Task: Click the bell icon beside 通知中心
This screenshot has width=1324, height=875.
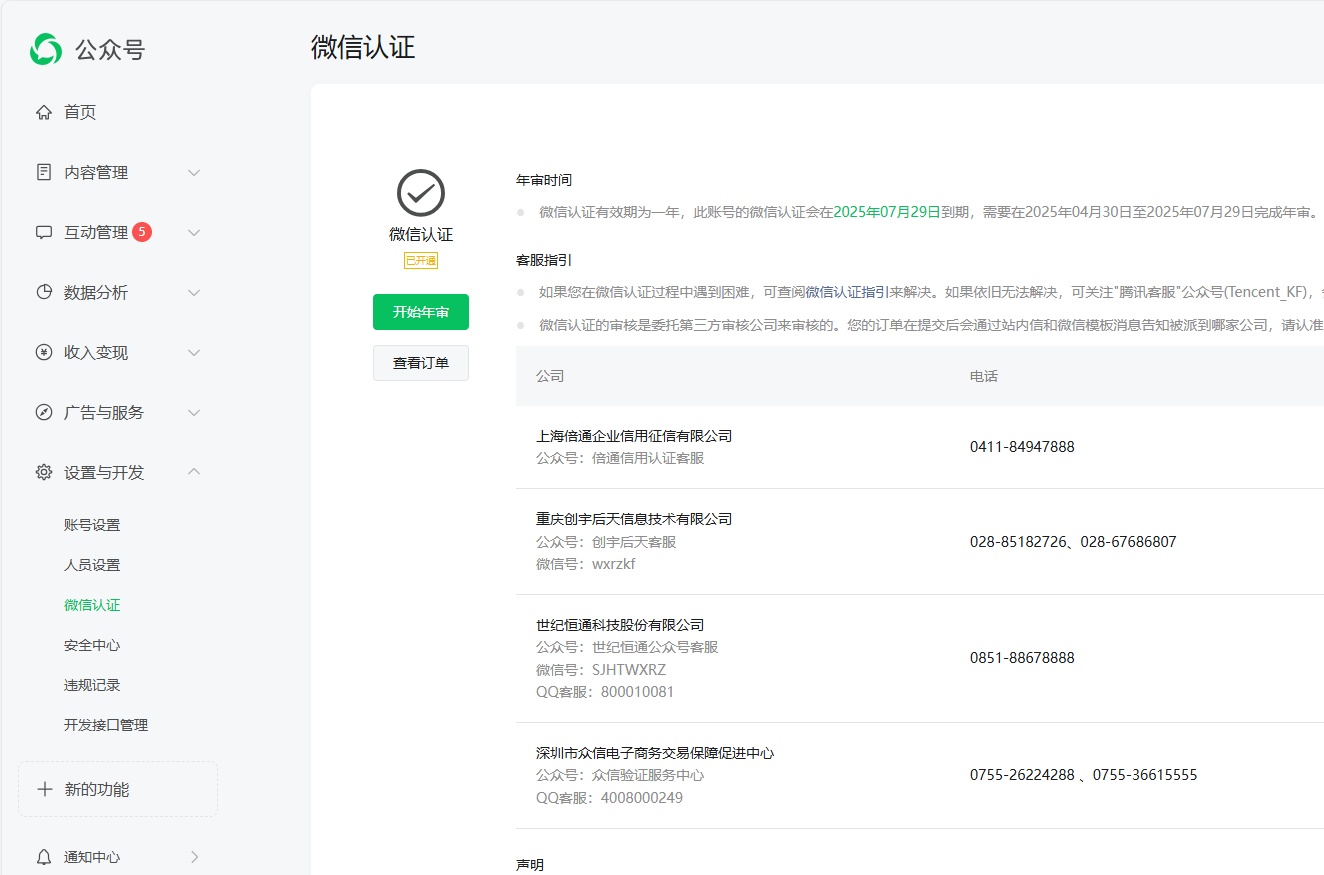Action: [x=44, y=857]
